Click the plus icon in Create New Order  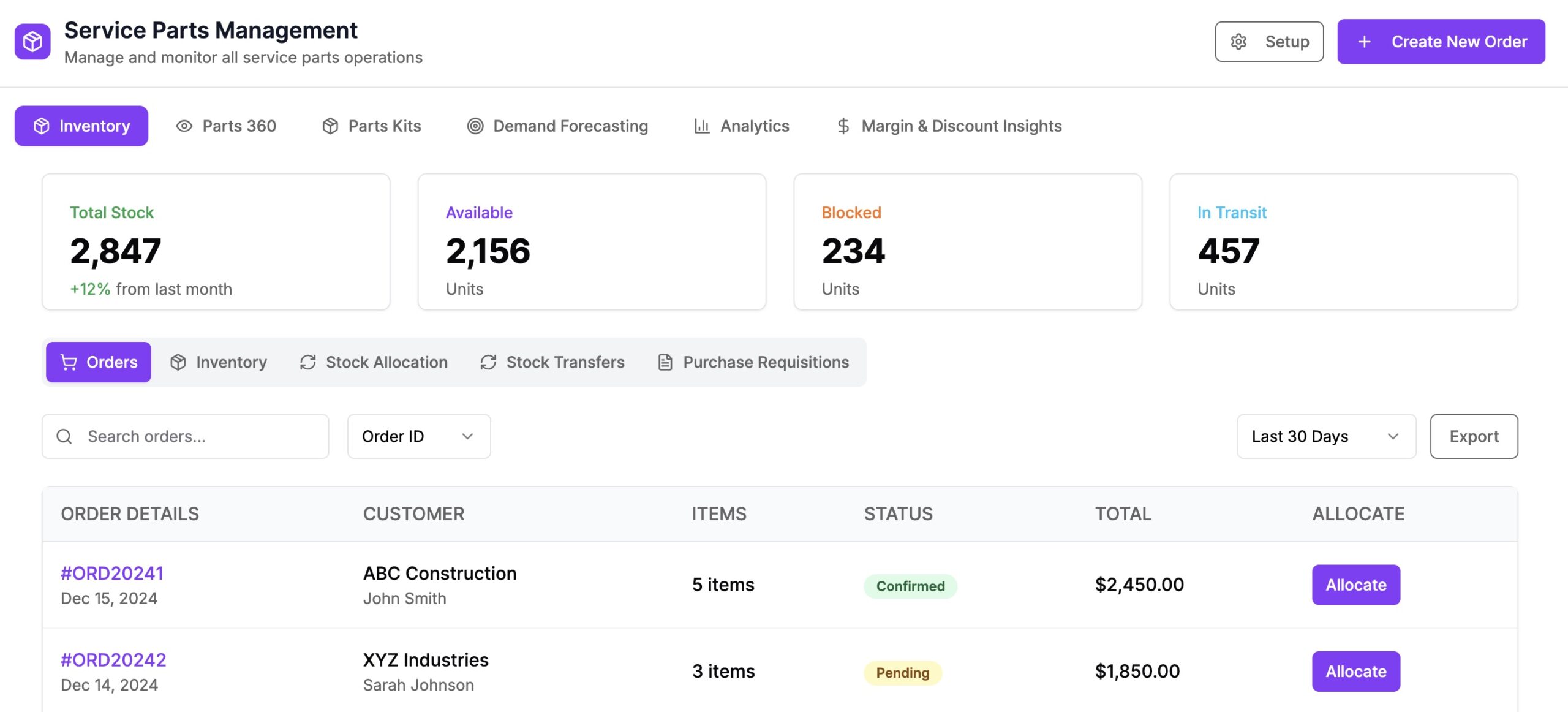click(1364, 42)
